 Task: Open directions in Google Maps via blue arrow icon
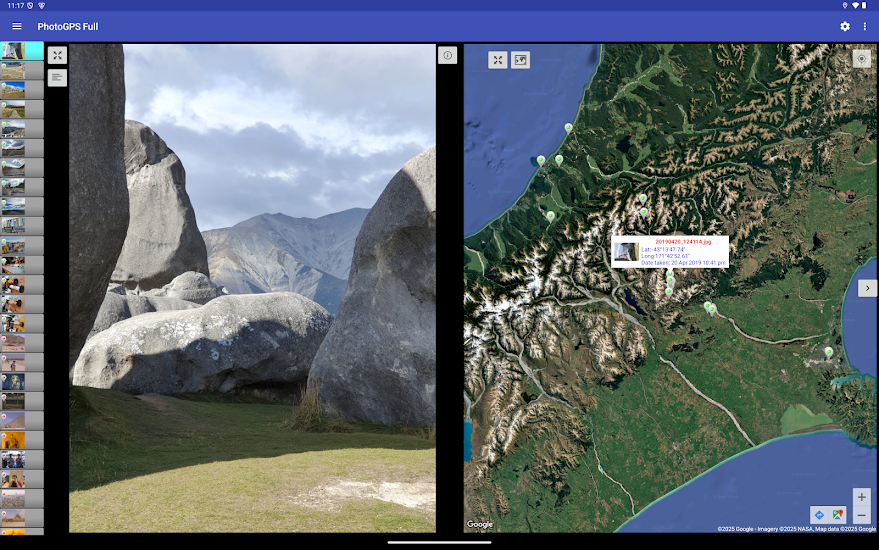point(820,515)
